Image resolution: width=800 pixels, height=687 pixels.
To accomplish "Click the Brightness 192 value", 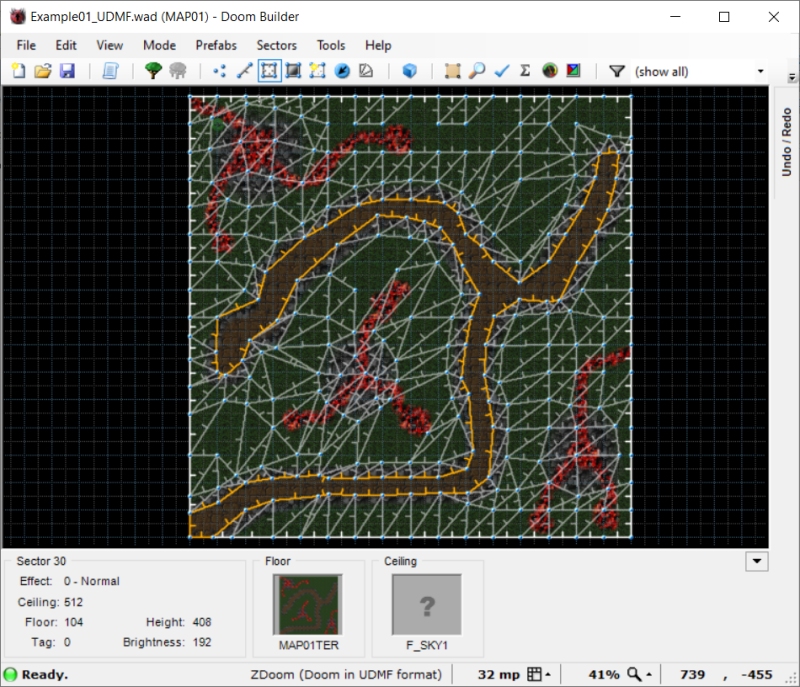I will 202,642.
